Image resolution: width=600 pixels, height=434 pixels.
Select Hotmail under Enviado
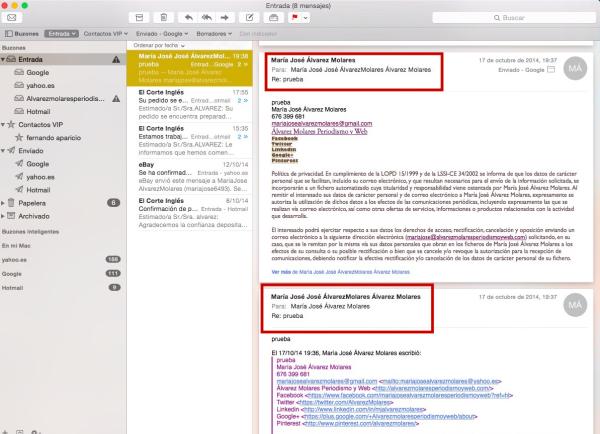38,189
